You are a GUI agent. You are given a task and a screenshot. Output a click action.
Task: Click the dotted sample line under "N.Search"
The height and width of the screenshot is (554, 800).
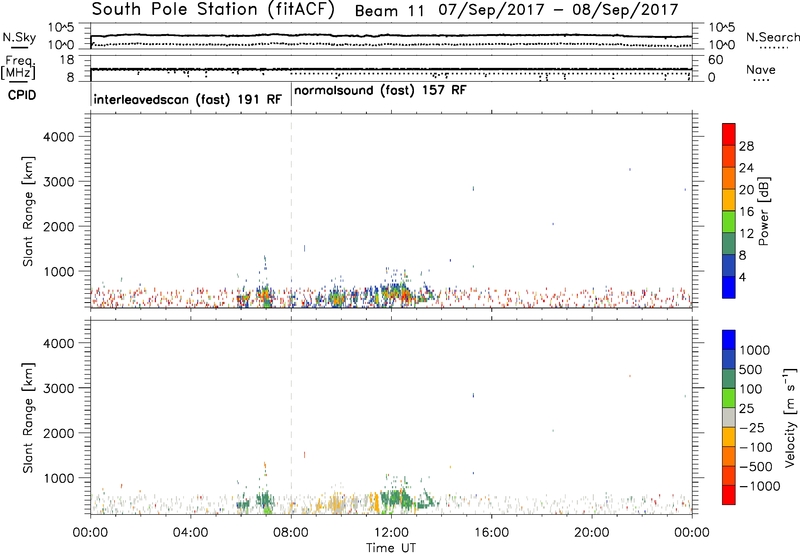pyautogui.click(x=773, y=47)
